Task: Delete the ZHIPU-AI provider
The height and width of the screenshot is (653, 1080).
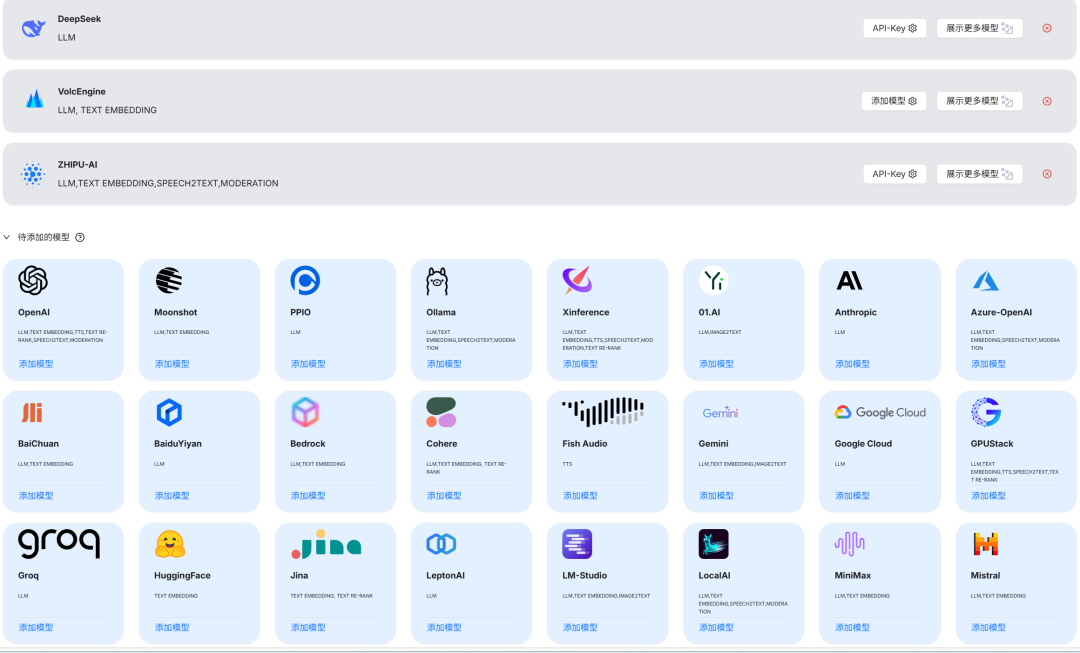Action: click(1047, 174)
